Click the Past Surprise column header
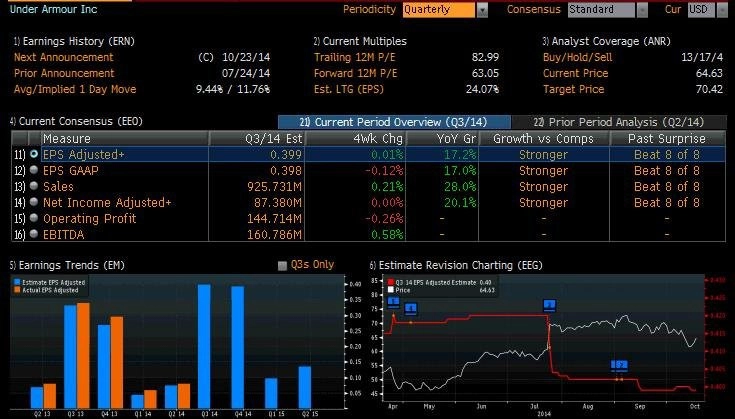Image resolution: width=735 pixels, height=419 pixels. coord(667,139)
